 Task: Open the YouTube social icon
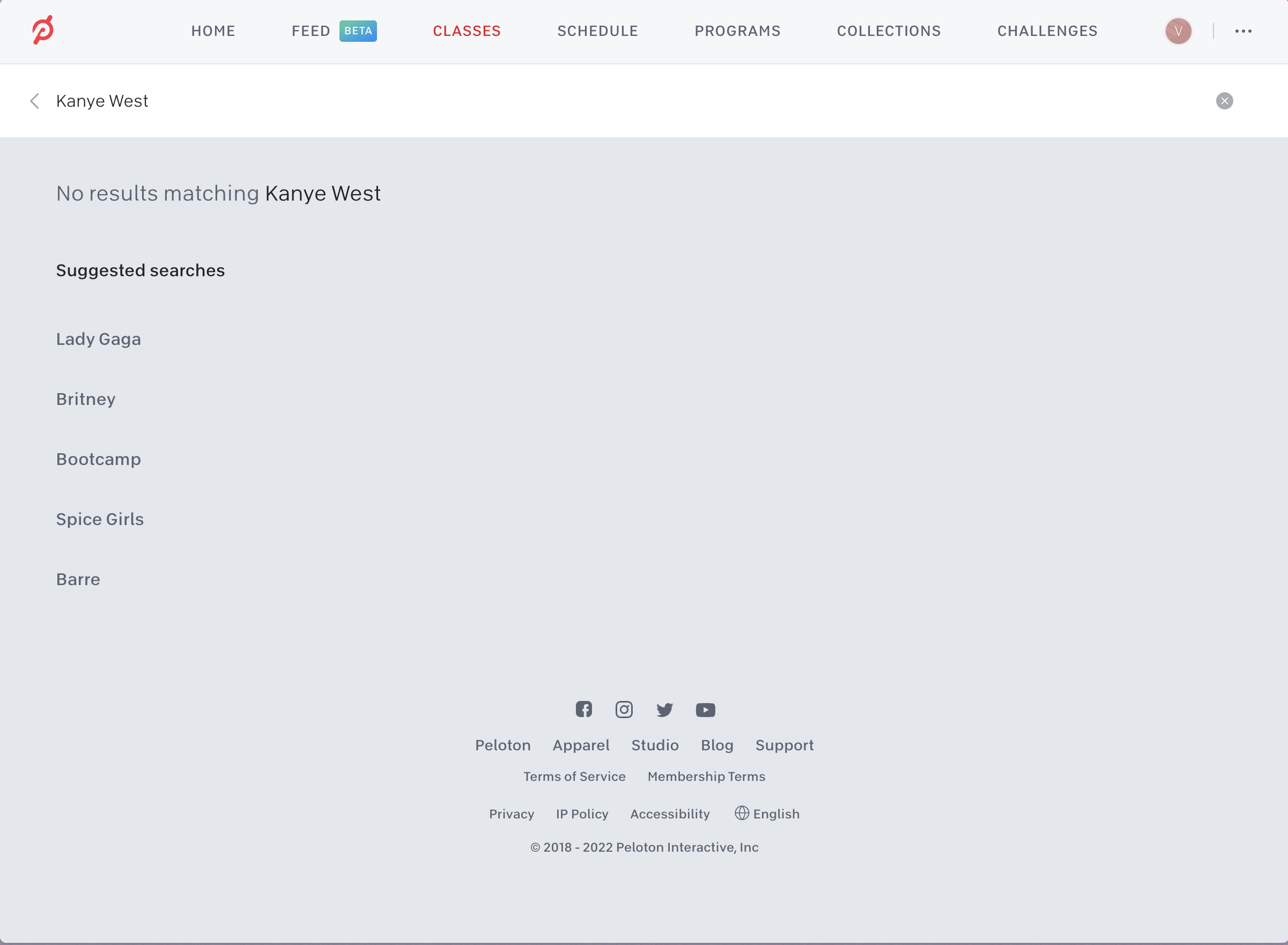coord(705,709)
